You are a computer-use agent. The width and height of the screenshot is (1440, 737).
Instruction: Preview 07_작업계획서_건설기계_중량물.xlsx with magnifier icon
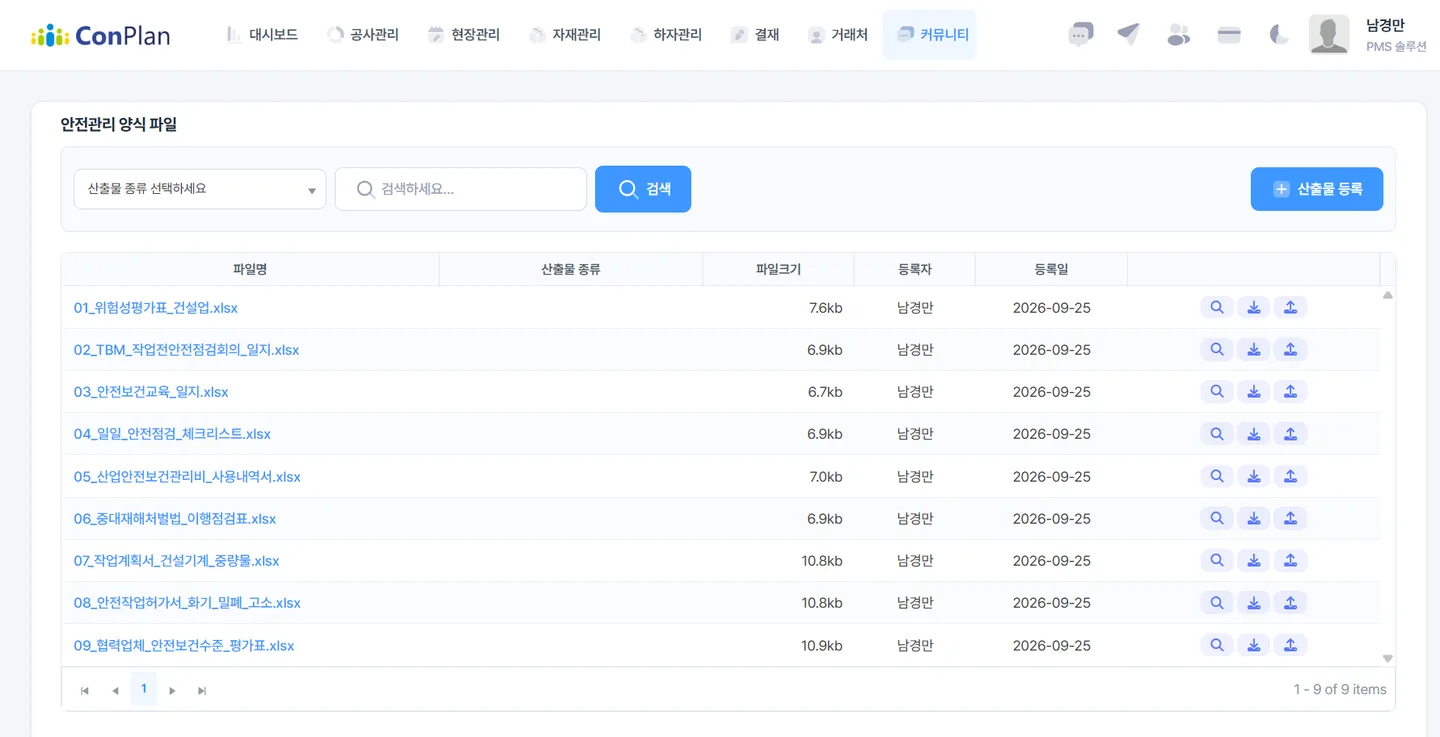[x=1217, y=561]
